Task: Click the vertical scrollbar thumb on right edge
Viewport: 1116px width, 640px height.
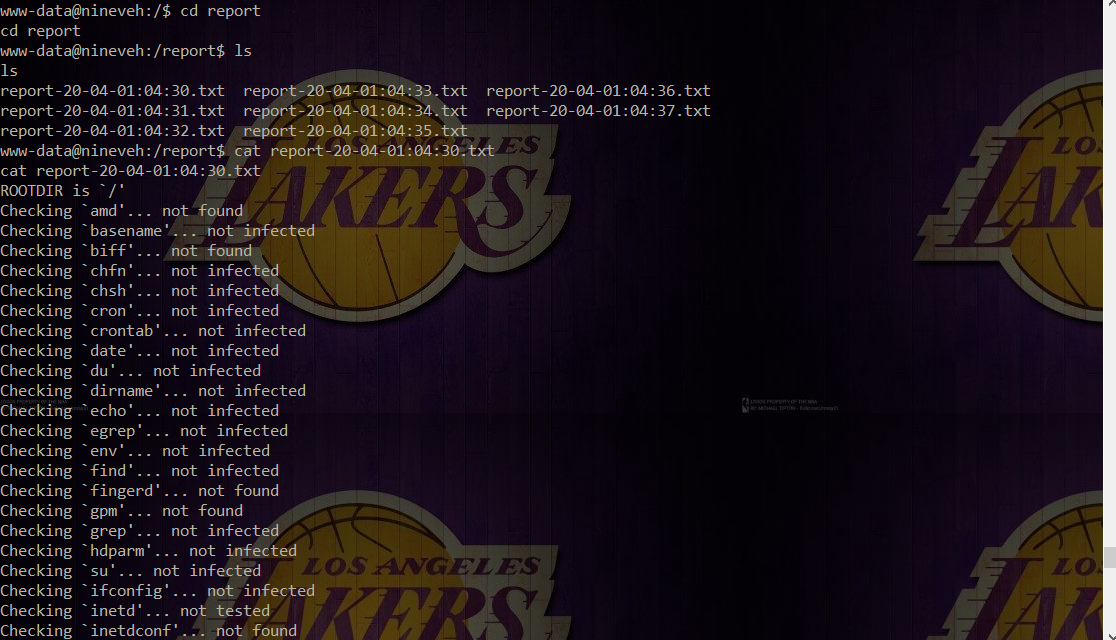Action: coord(1110,557)
